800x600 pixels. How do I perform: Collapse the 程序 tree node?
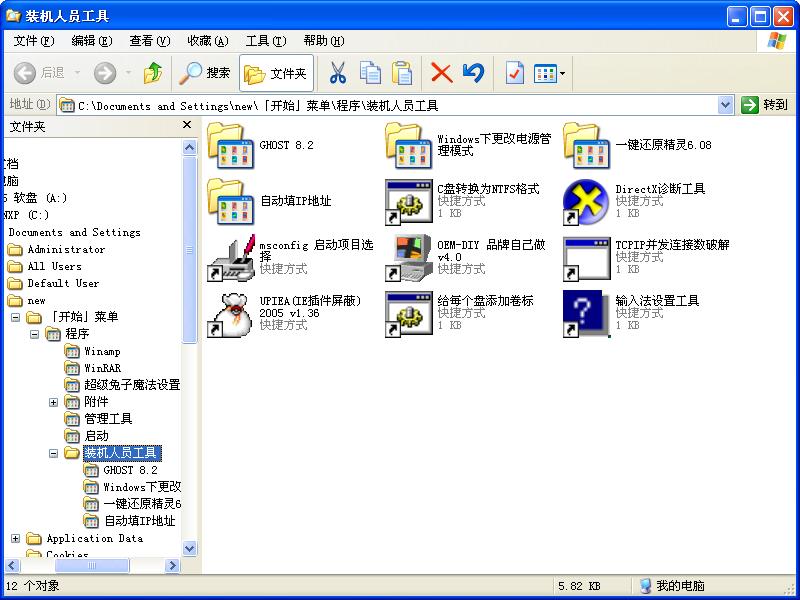click(x=34, y=335)
